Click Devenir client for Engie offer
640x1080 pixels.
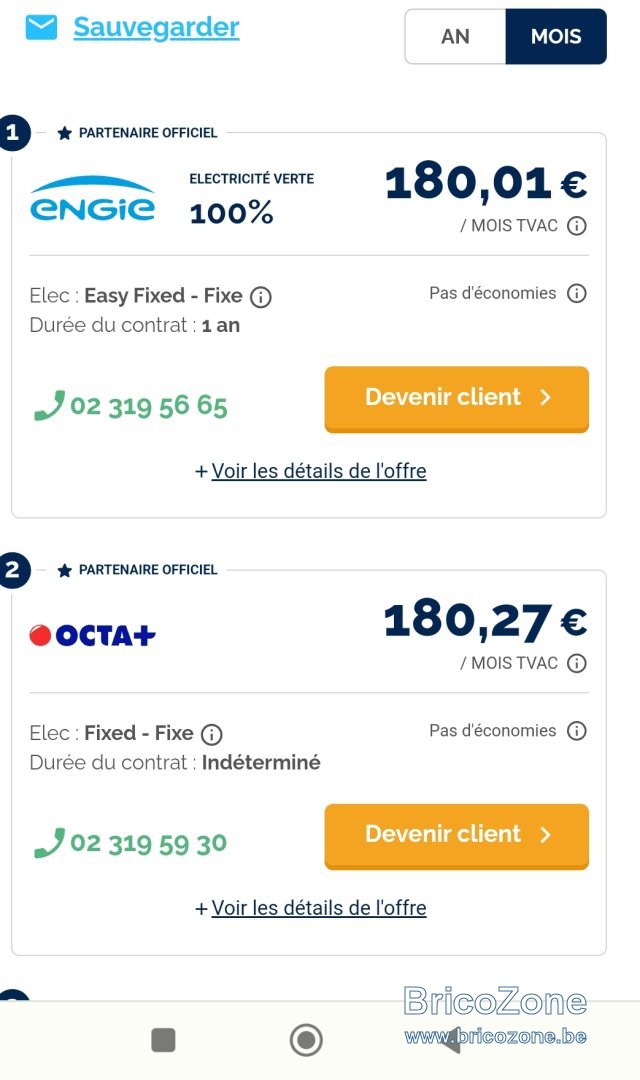457,399
